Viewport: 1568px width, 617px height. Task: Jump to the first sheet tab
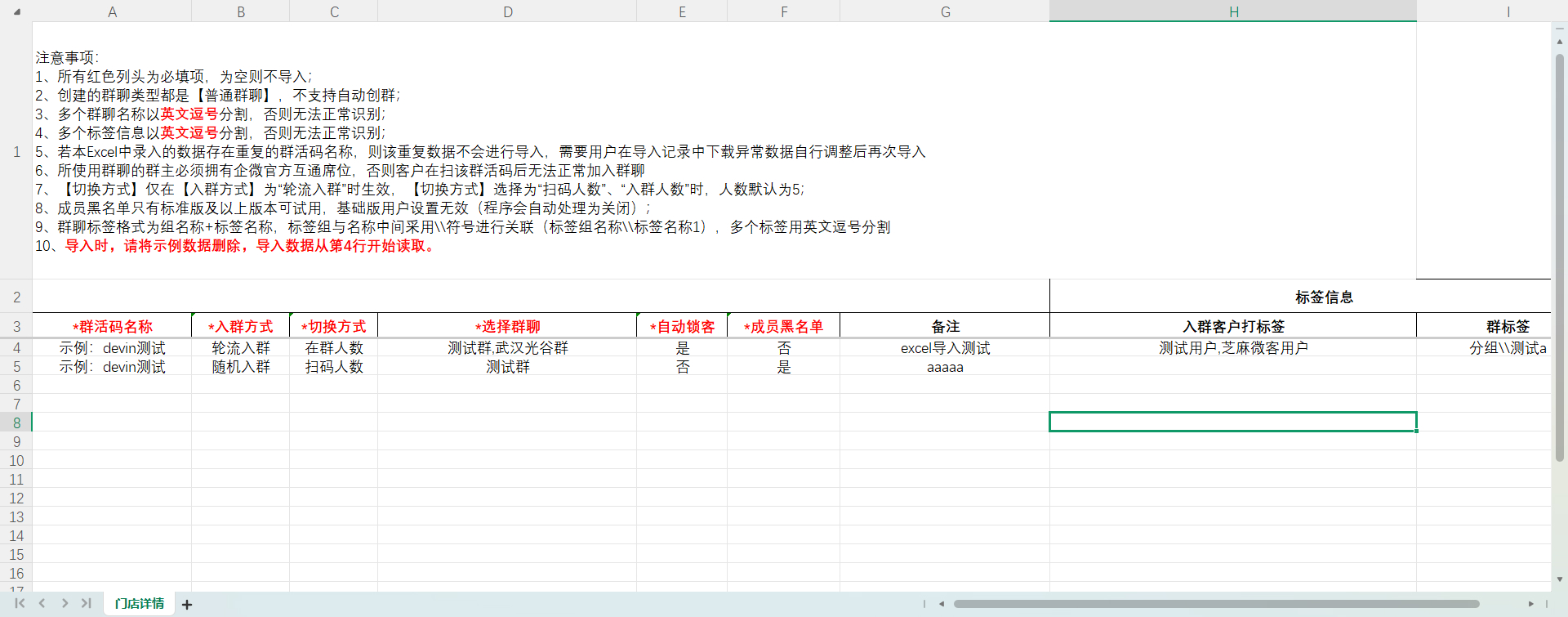(x=20, y=604)
